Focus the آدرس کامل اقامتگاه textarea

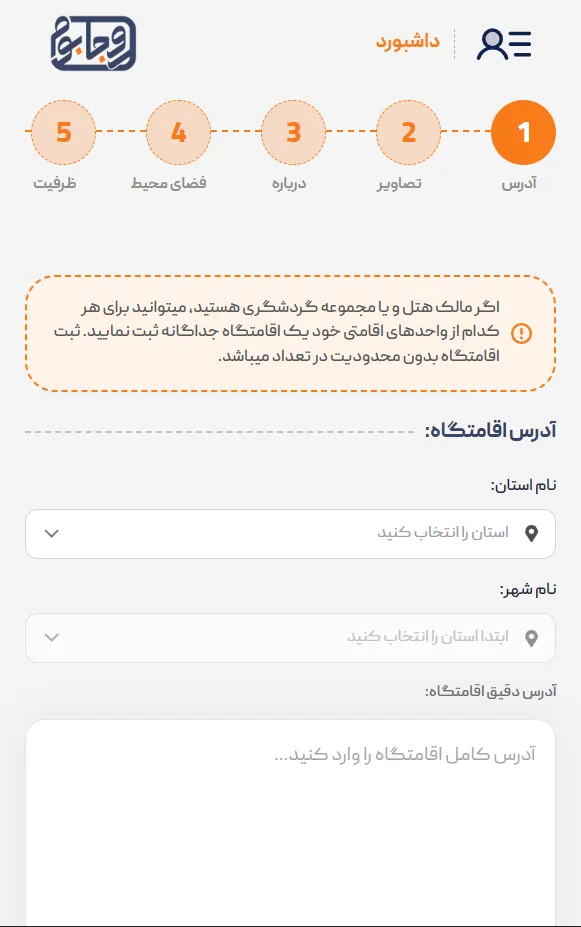(x=290, y=823)
